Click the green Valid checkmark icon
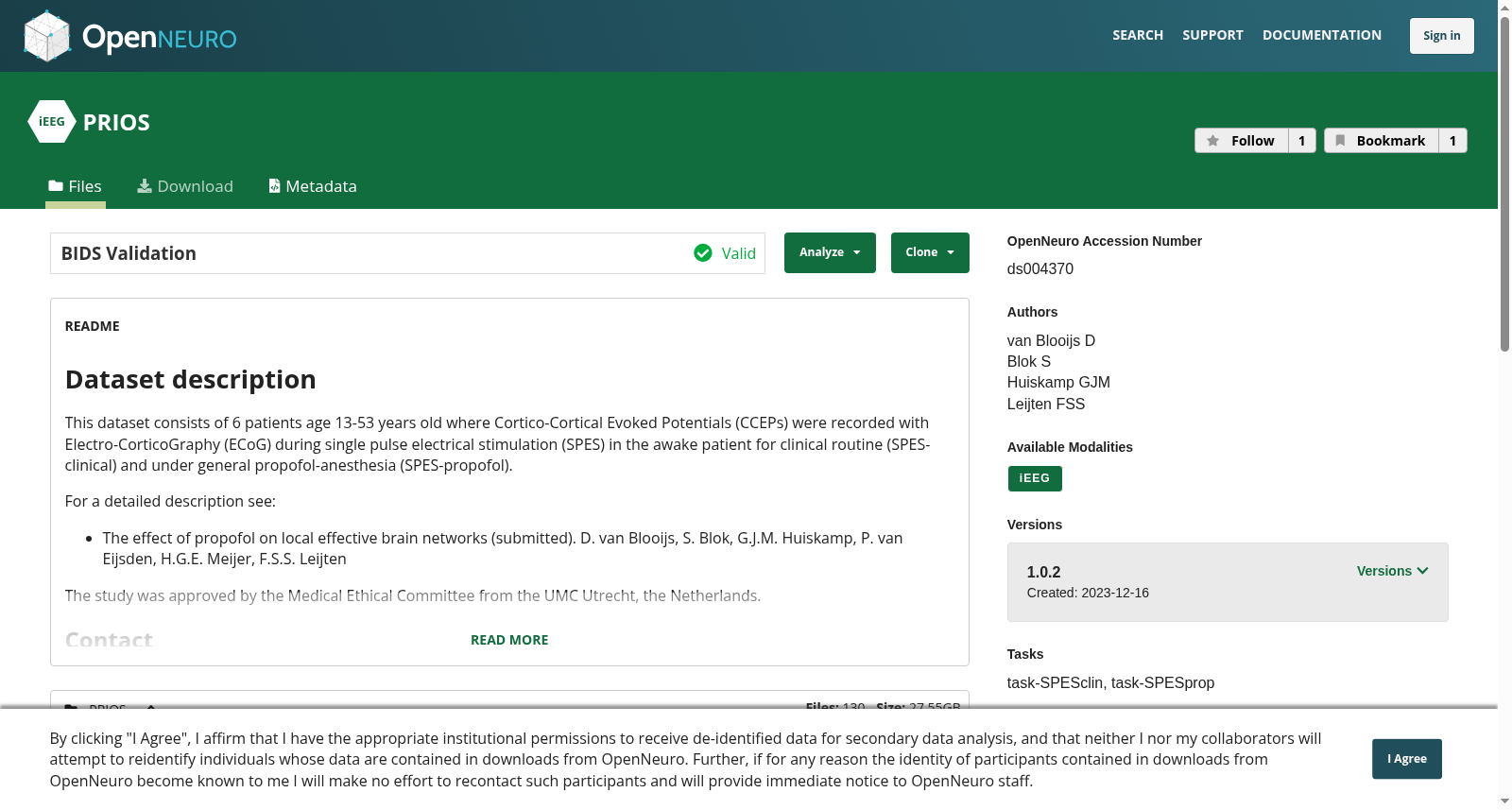The width and height of the screenshot is (1512, 810). pyautogui.click(x=703, y=253)
